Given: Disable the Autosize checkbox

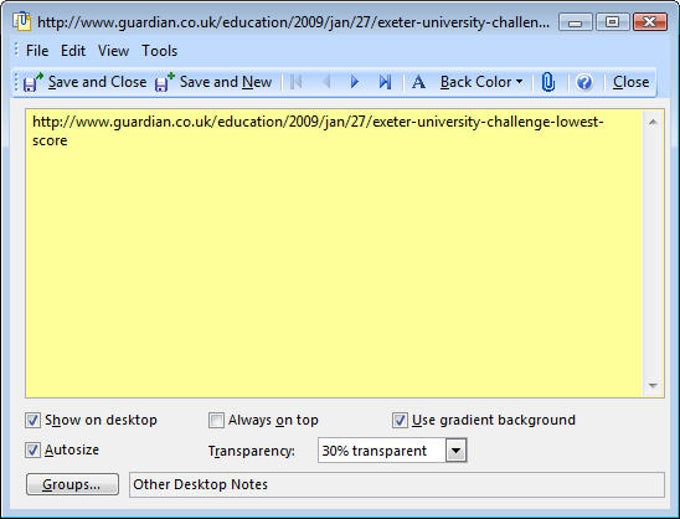Looking at the screenshot, I should [33, 450].
